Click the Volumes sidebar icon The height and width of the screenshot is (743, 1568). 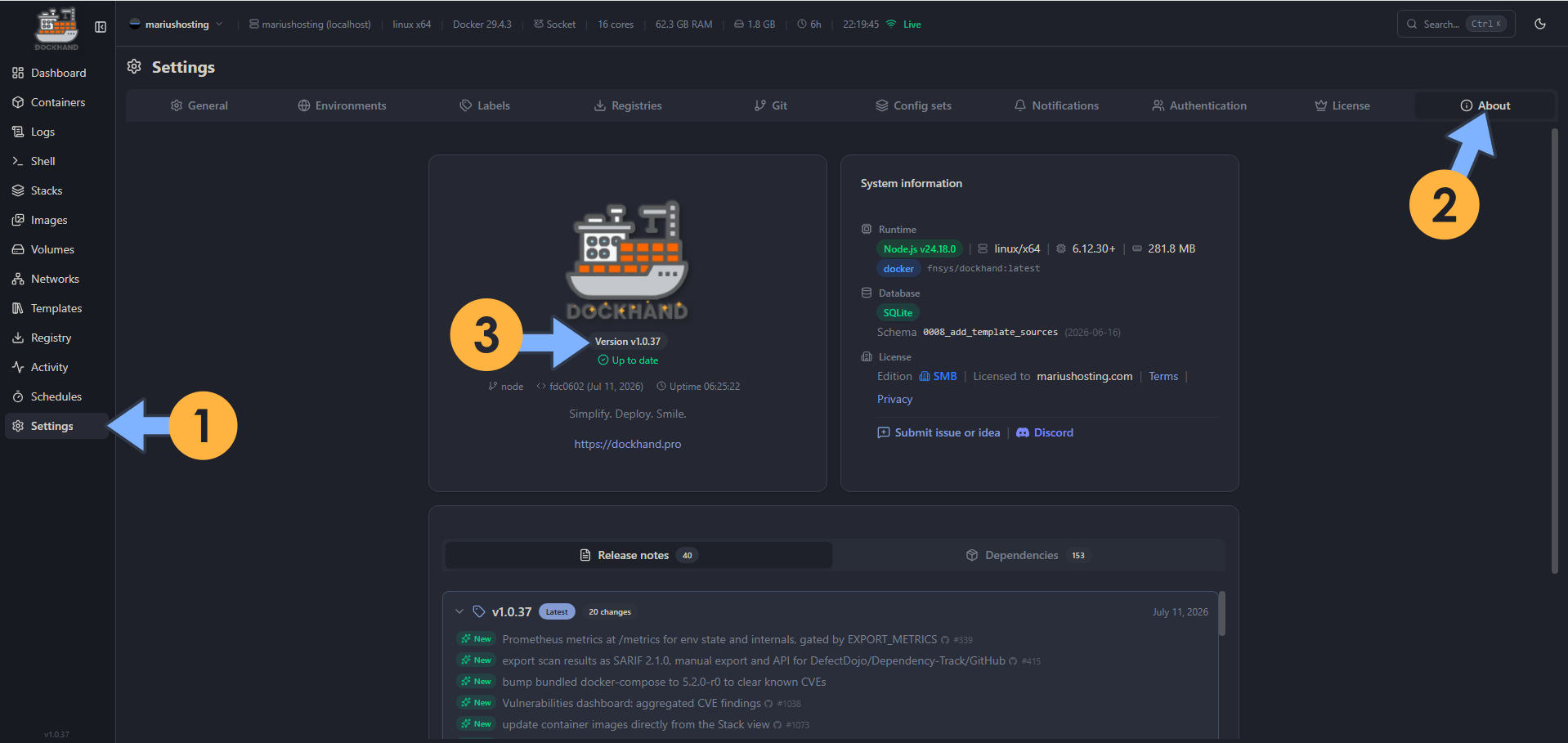point(18,249)
